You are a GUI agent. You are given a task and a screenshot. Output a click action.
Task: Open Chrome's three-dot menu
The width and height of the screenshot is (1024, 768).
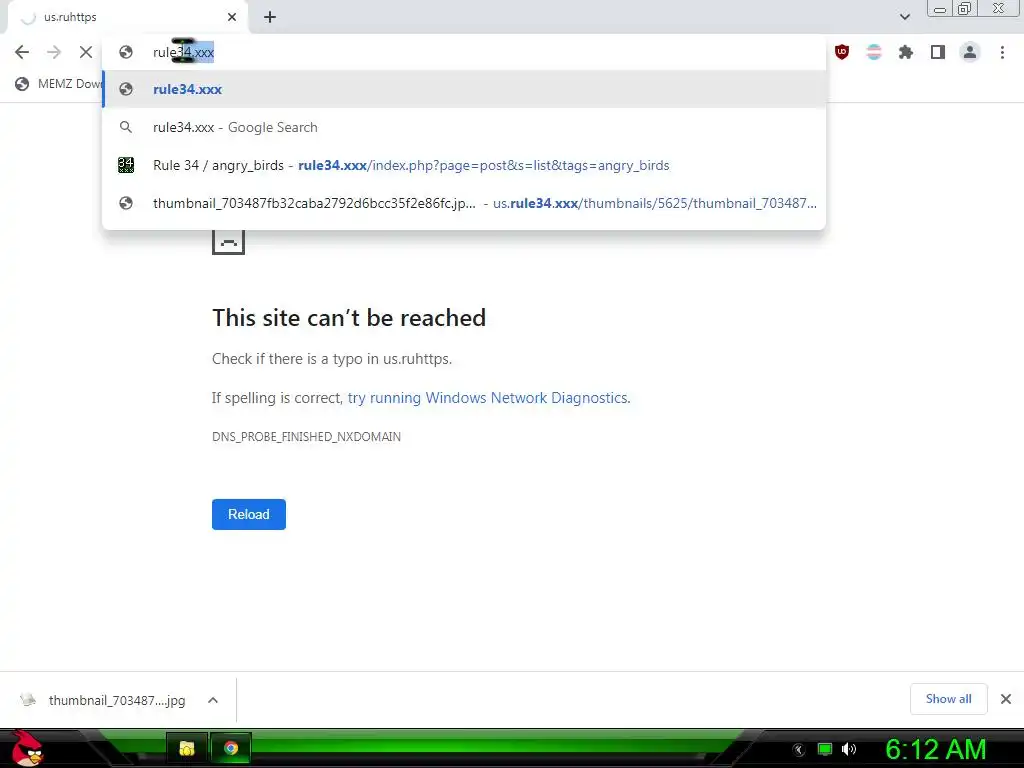coord(1002,52)
